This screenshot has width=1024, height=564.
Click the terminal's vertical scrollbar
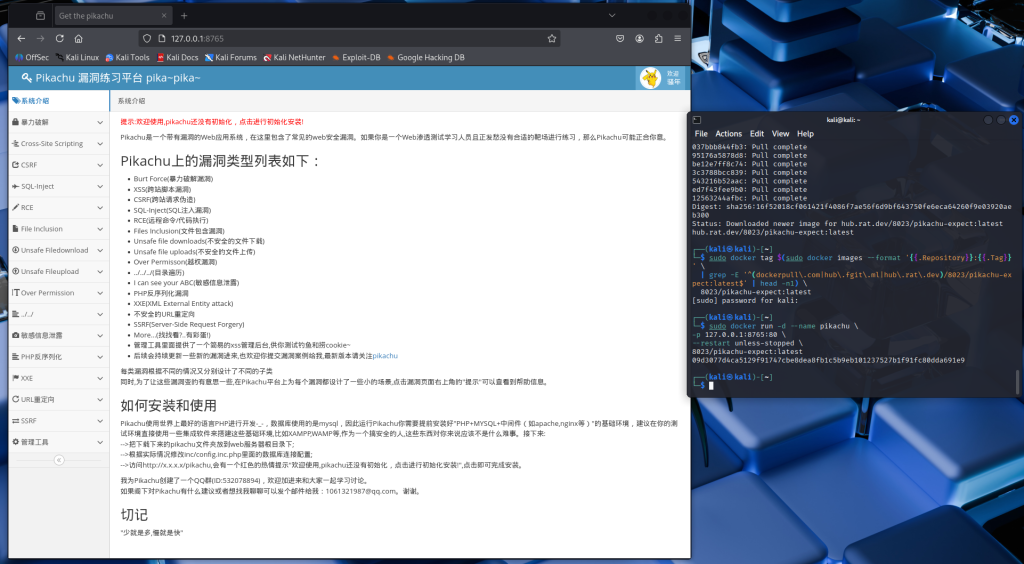pyautogui.click(x=1016, y=380)
